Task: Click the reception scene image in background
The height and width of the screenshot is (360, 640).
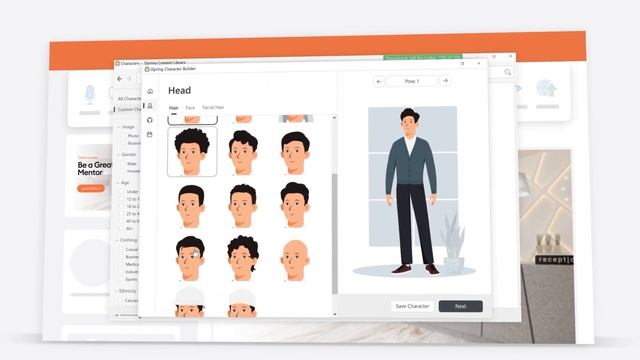Action: pyautogui.click(x=547, y=247)
